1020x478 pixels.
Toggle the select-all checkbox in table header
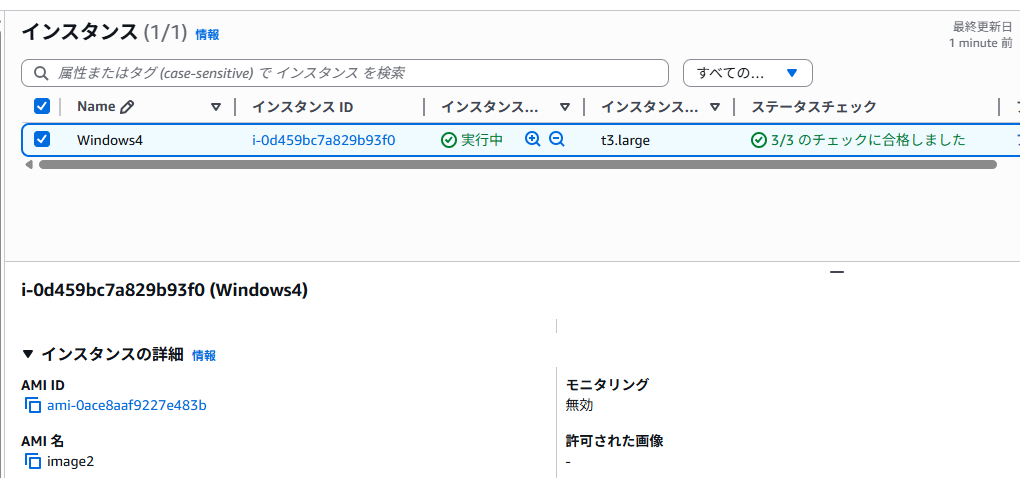click(x=42, y=106)
